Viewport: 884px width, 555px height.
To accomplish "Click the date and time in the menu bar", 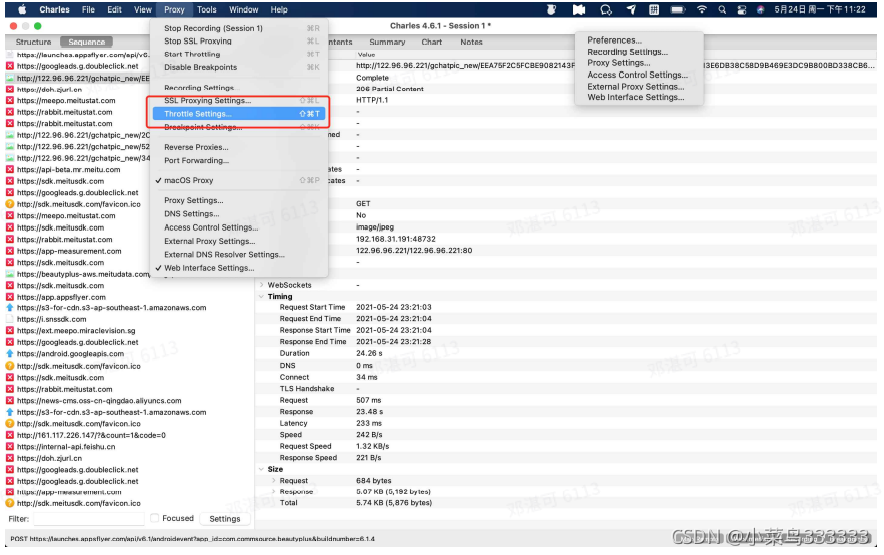I will 820,10.
